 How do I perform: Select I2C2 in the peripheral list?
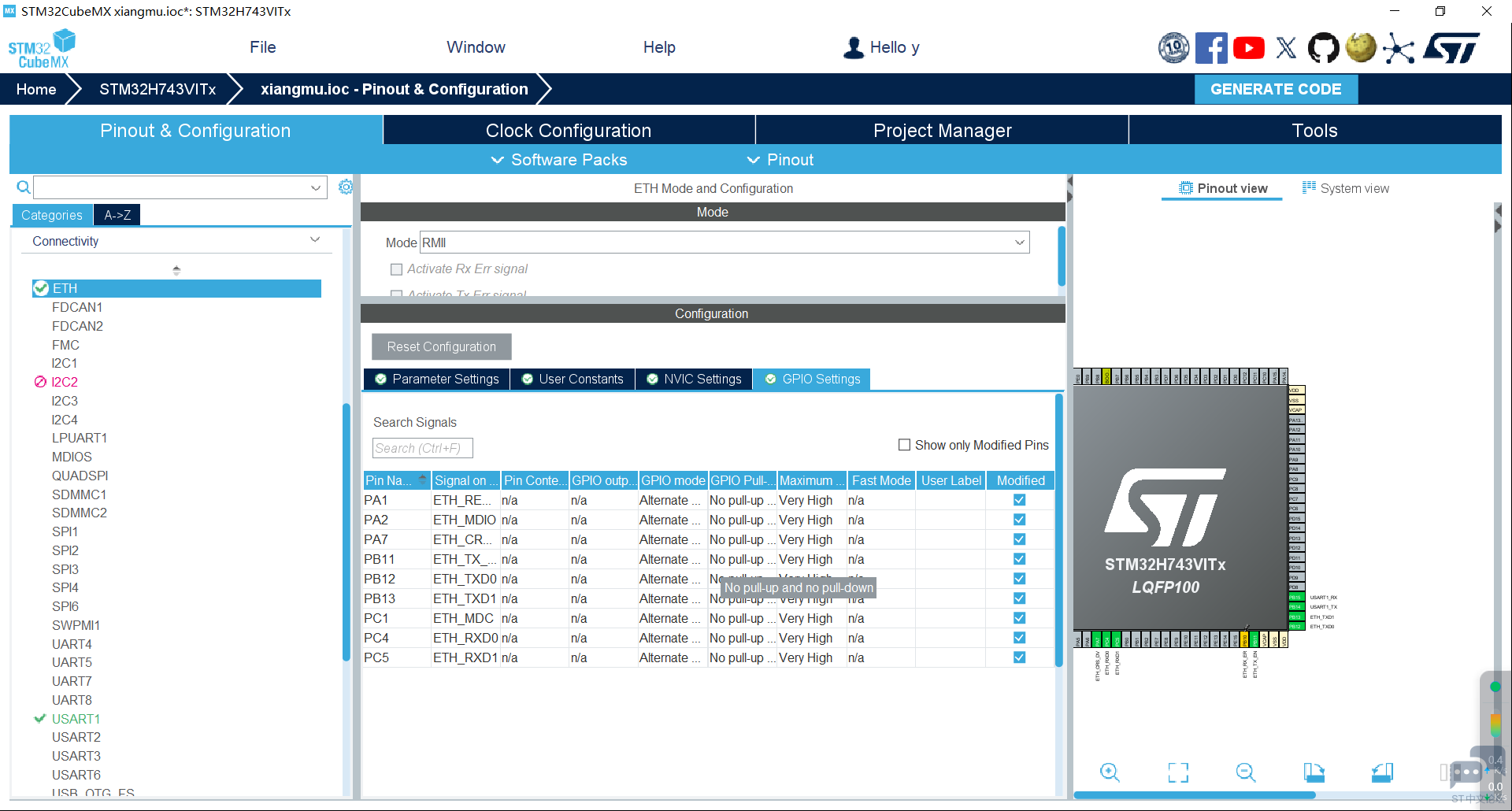[65, 382]
